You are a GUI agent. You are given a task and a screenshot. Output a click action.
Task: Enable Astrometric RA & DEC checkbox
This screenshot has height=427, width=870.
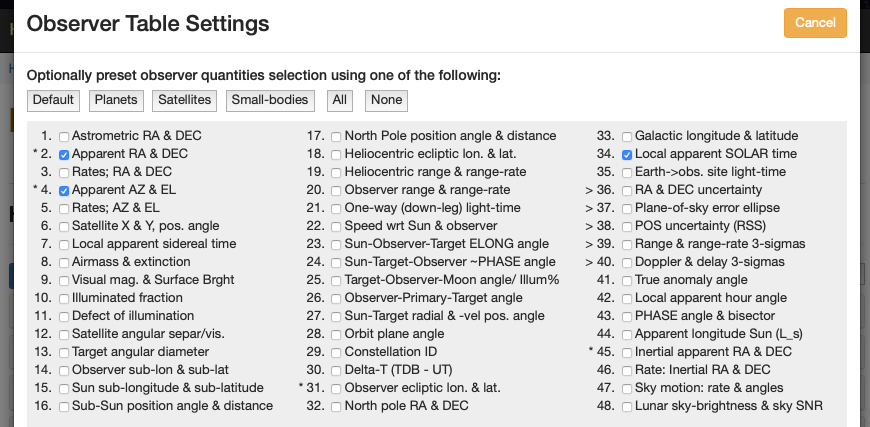[x=64, y=136]
